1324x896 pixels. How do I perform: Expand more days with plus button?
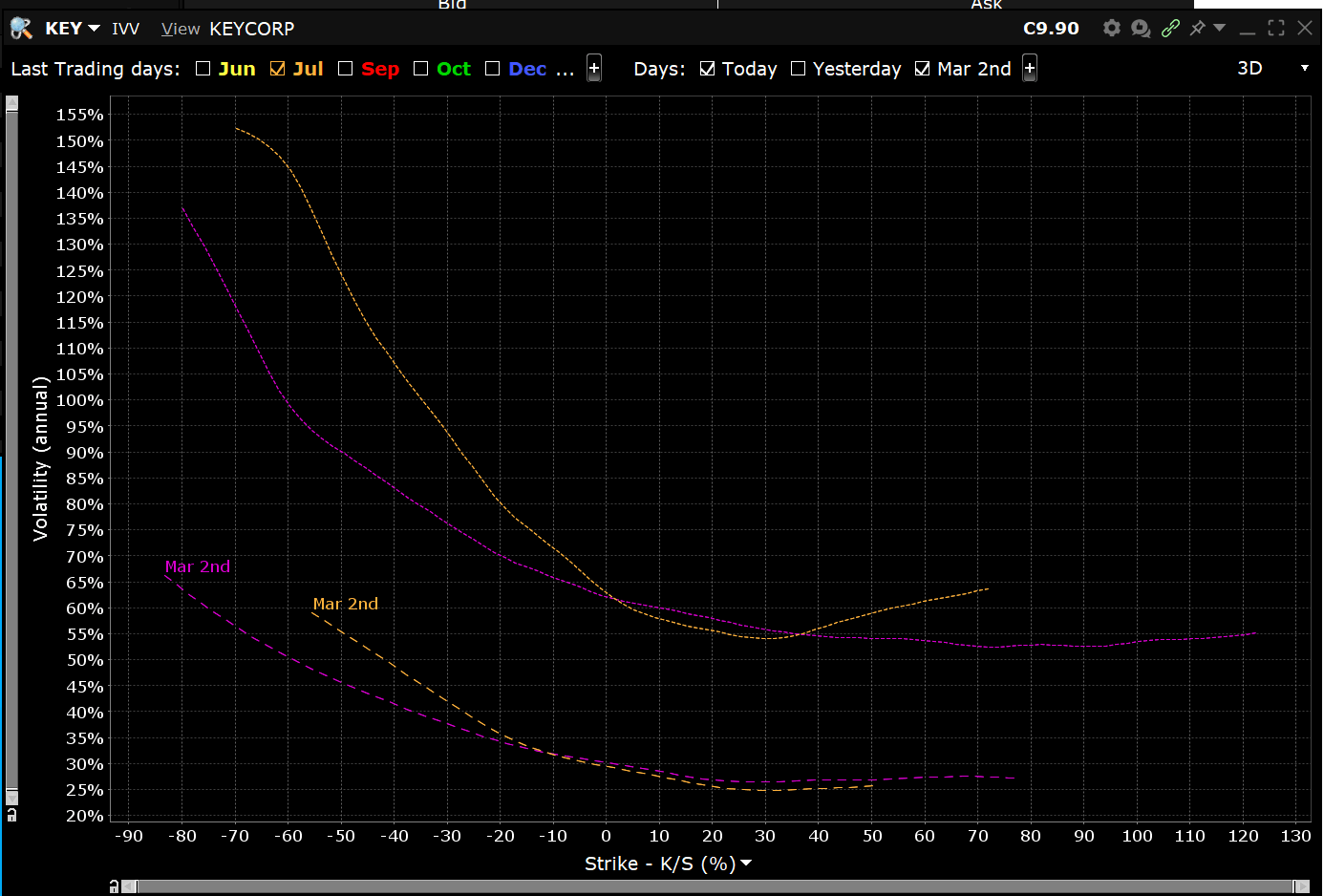click(1030, 68)
